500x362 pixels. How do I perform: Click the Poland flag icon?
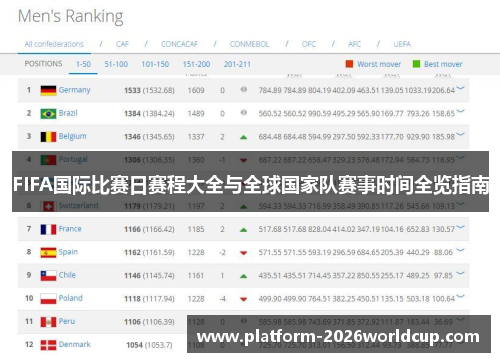click(x=48, y=299)
